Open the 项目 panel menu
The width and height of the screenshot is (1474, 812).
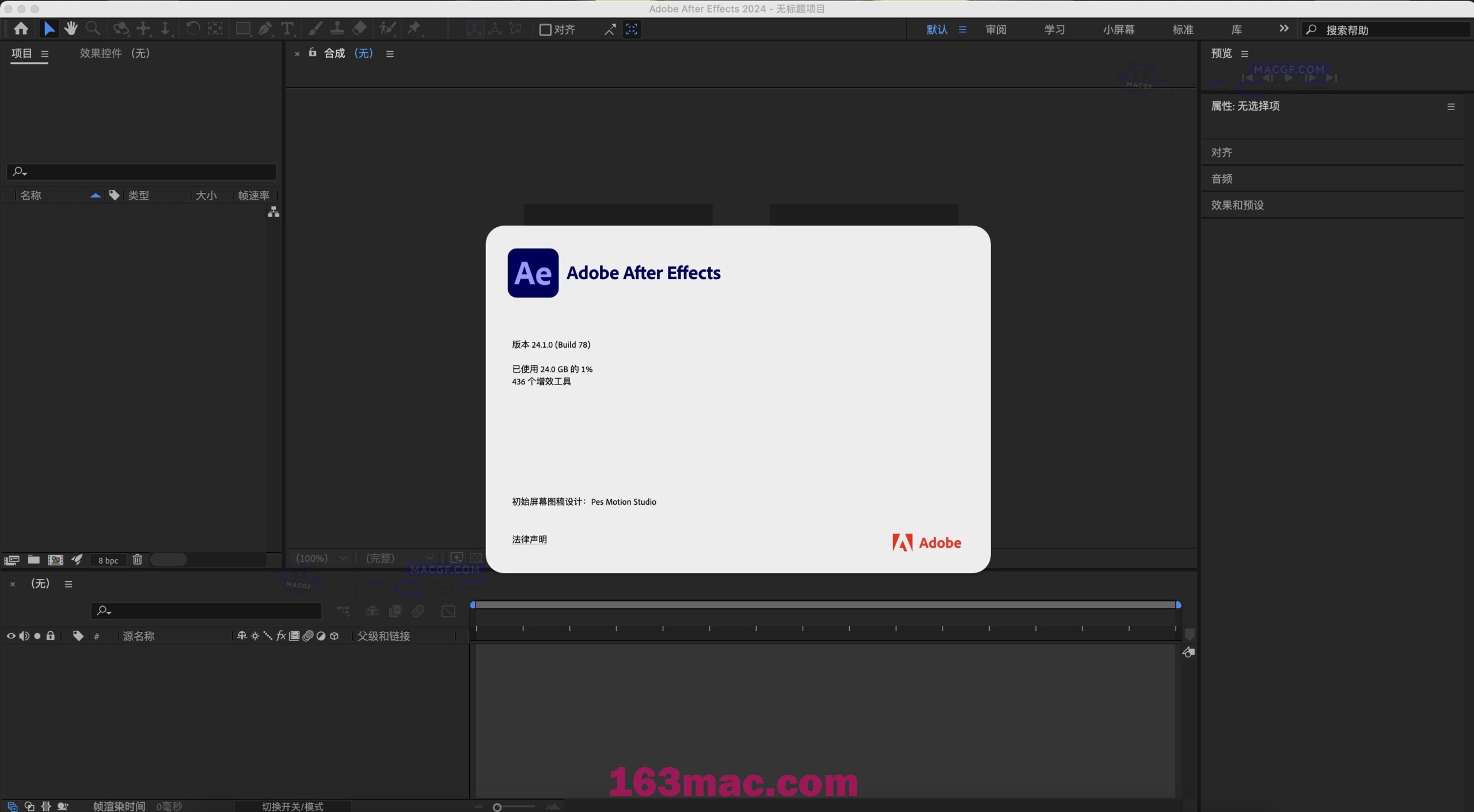tap(45, 54)
